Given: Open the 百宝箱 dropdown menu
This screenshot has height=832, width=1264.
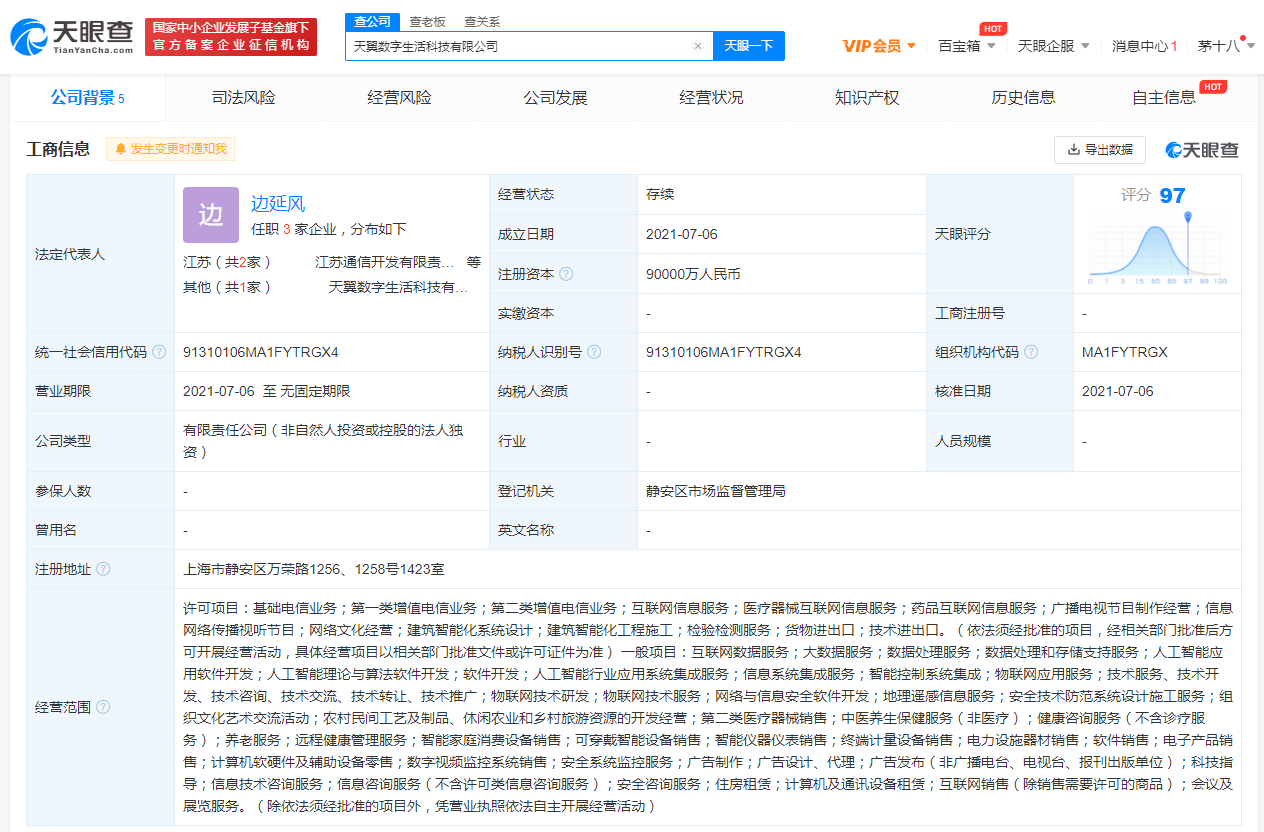Looking at the screenshot, I should (967, 46).
